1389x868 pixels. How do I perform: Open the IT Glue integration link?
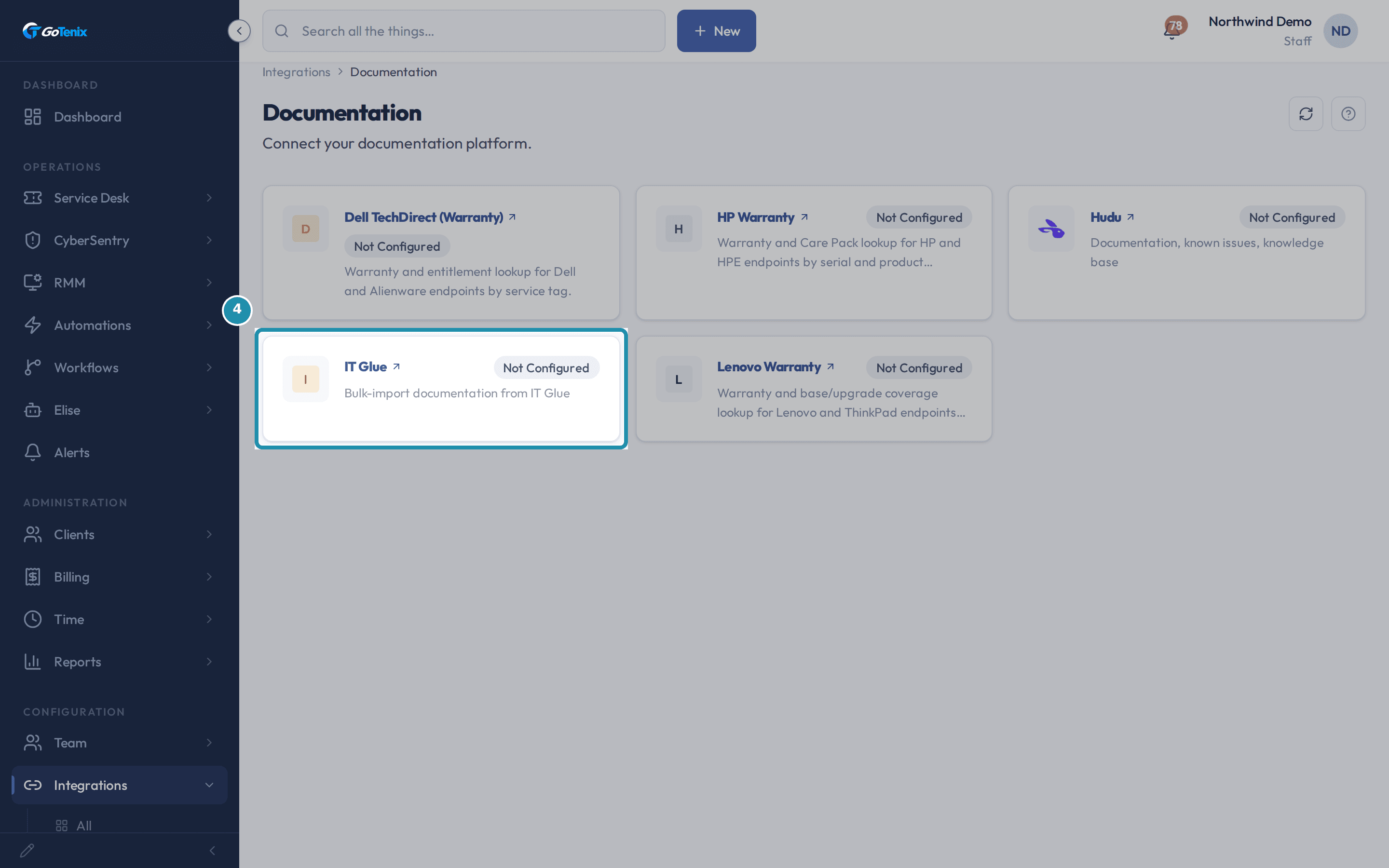(x=372, y=367)
